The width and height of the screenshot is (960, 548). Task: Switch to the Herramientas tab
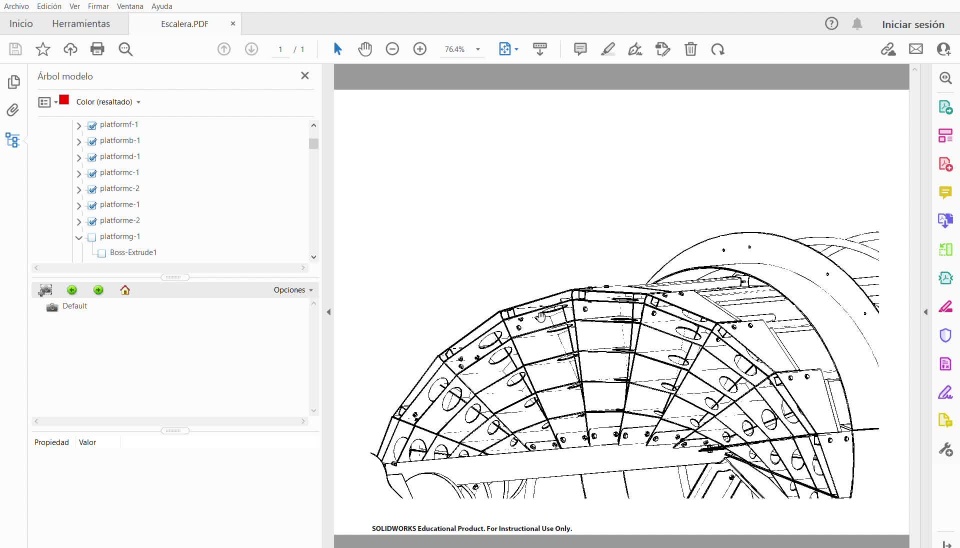point(81,23)
